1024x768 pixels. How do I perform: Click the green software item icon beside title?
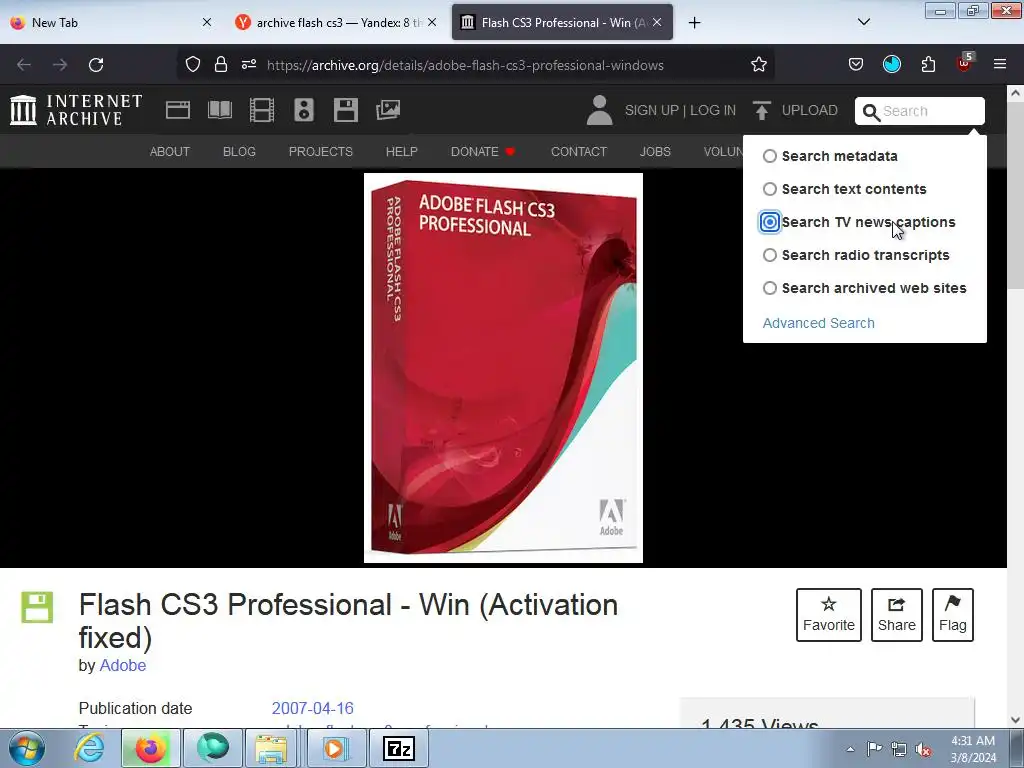37,607
